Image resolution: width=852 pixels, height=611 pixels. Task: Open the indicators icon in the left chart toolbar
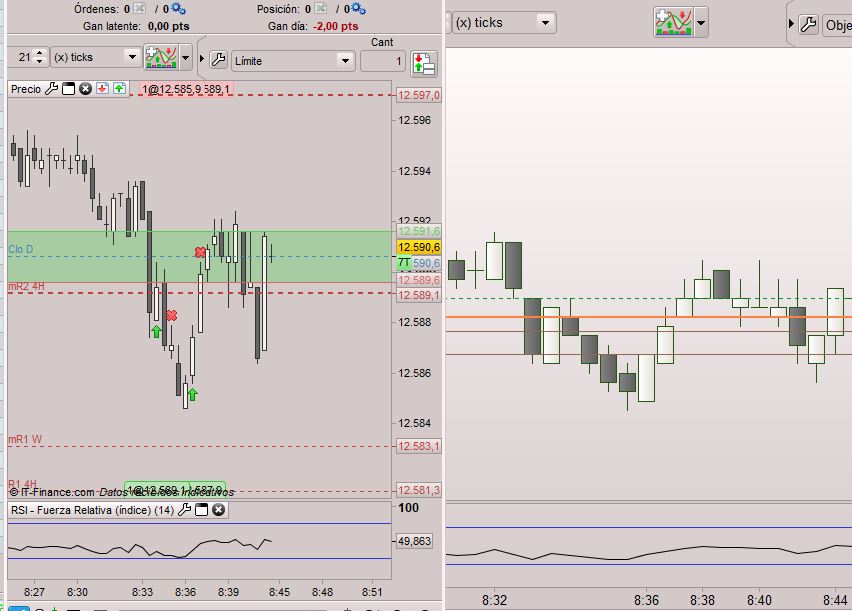[161, 57]
